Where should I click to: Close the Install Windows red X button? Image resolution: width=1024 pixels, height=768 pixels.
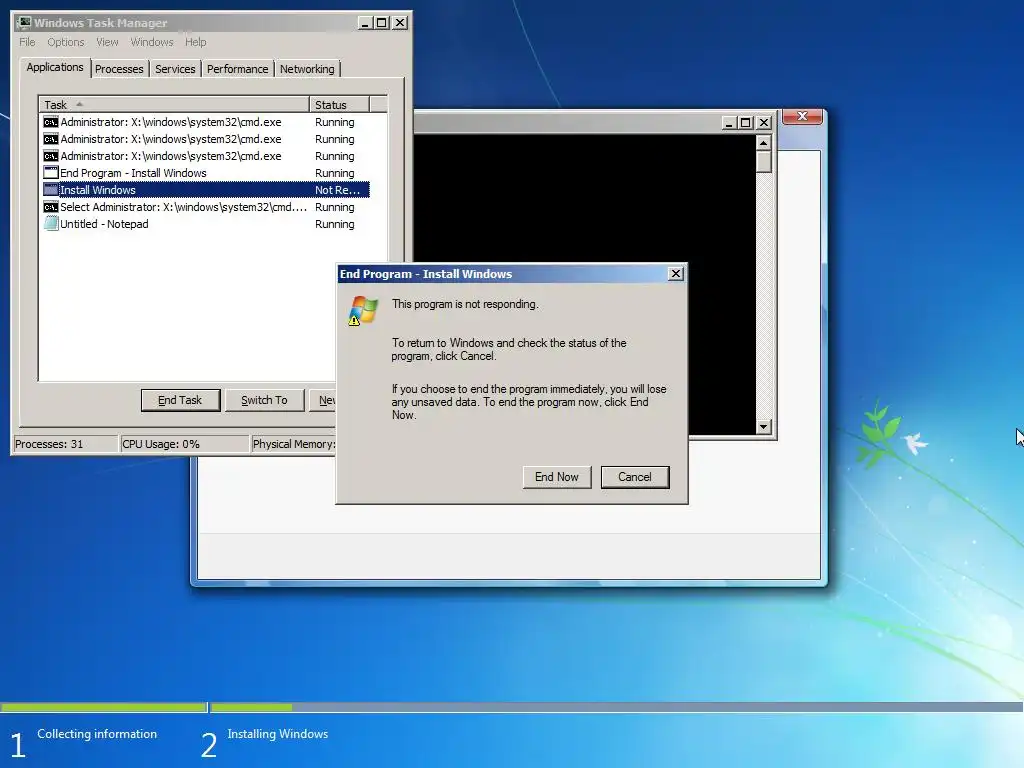click(x=802, y=116)
